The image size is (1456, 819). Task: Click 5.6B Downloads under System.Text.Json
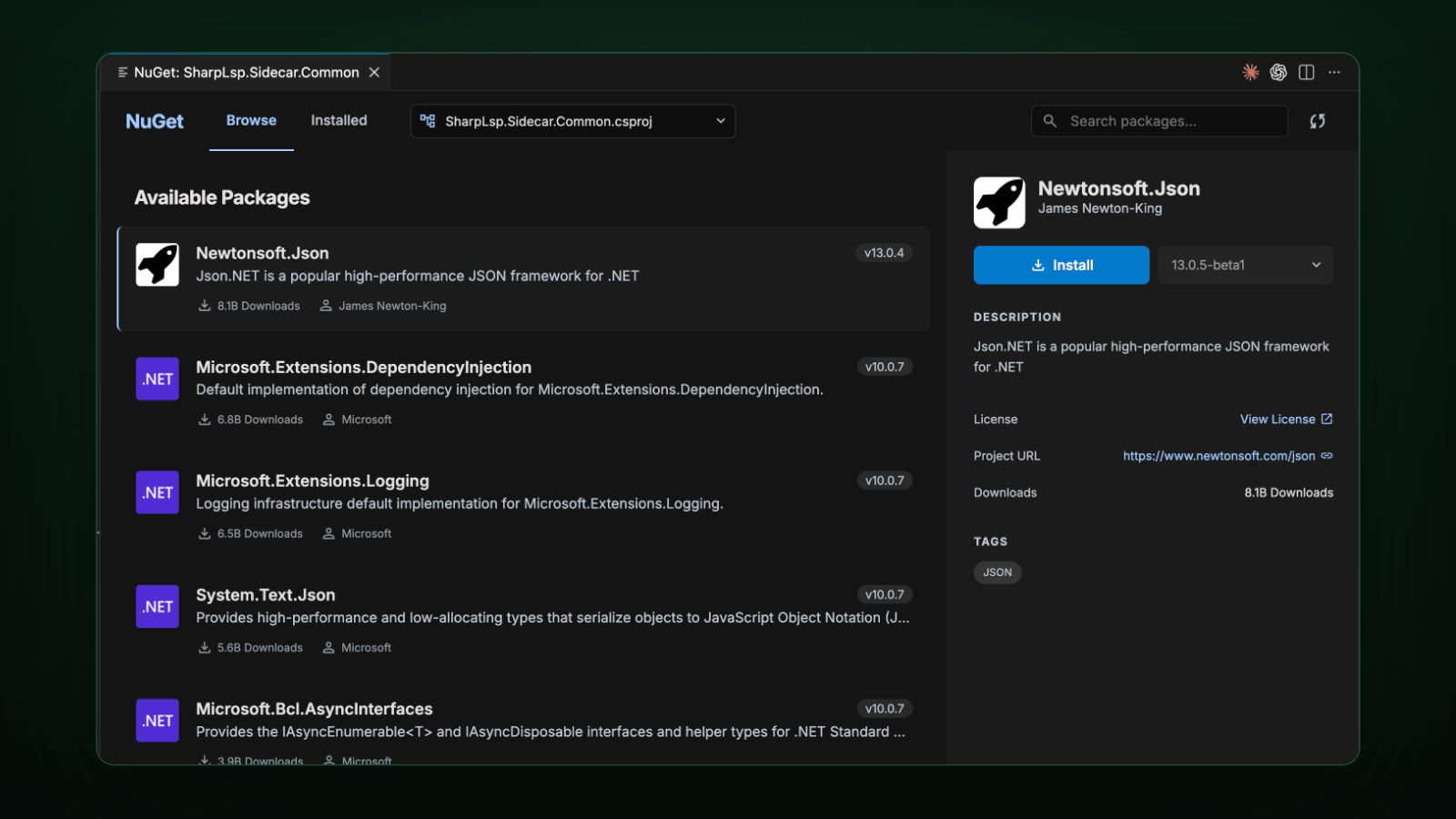click(250, 647)
